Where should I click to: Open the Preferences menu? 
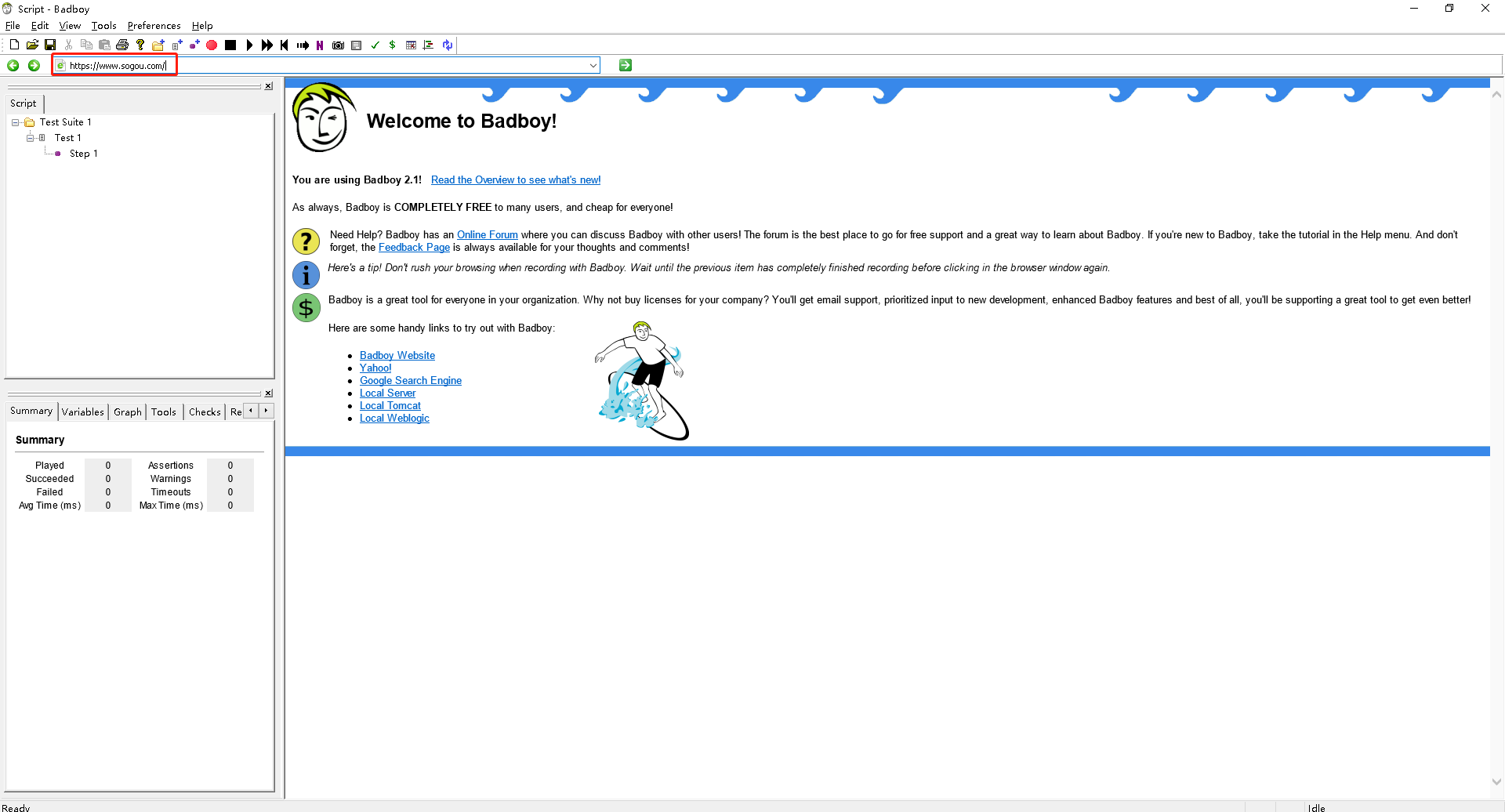(x=154, y=26)
